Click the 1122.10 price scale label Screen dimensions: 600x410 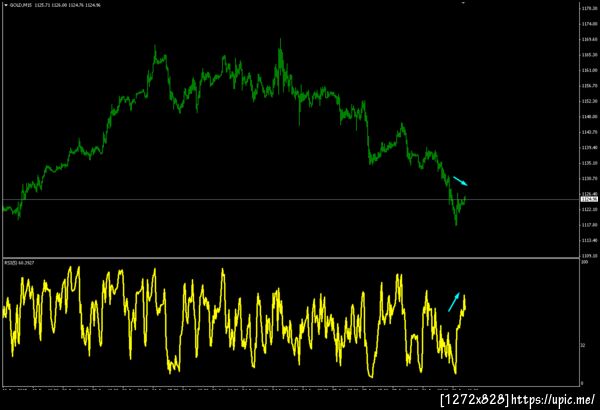589,209
